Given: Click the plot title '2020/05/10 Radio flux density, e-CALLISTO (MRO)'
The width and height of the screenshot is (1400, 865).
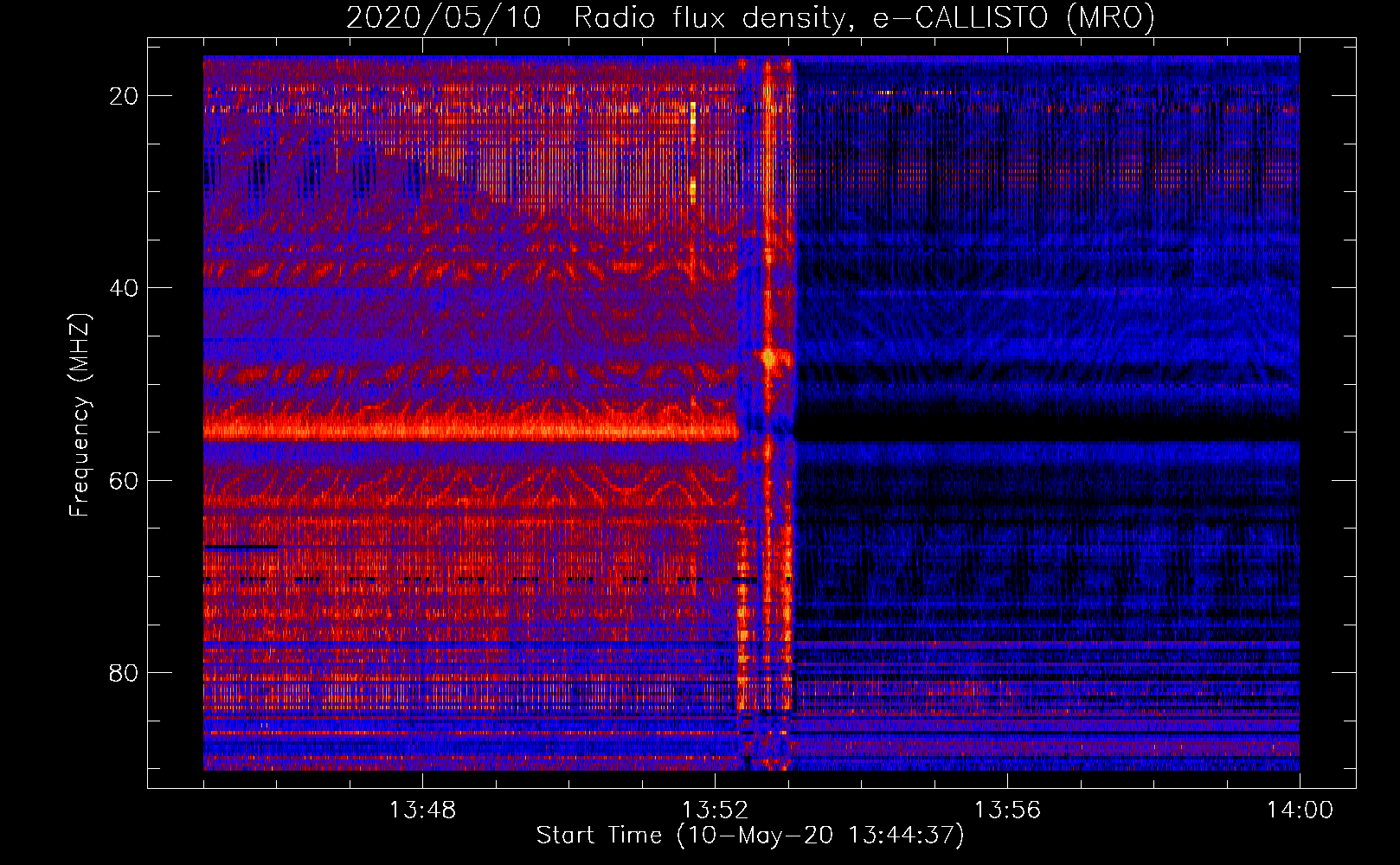Looking at the screenshot, I should coord(750,16).
